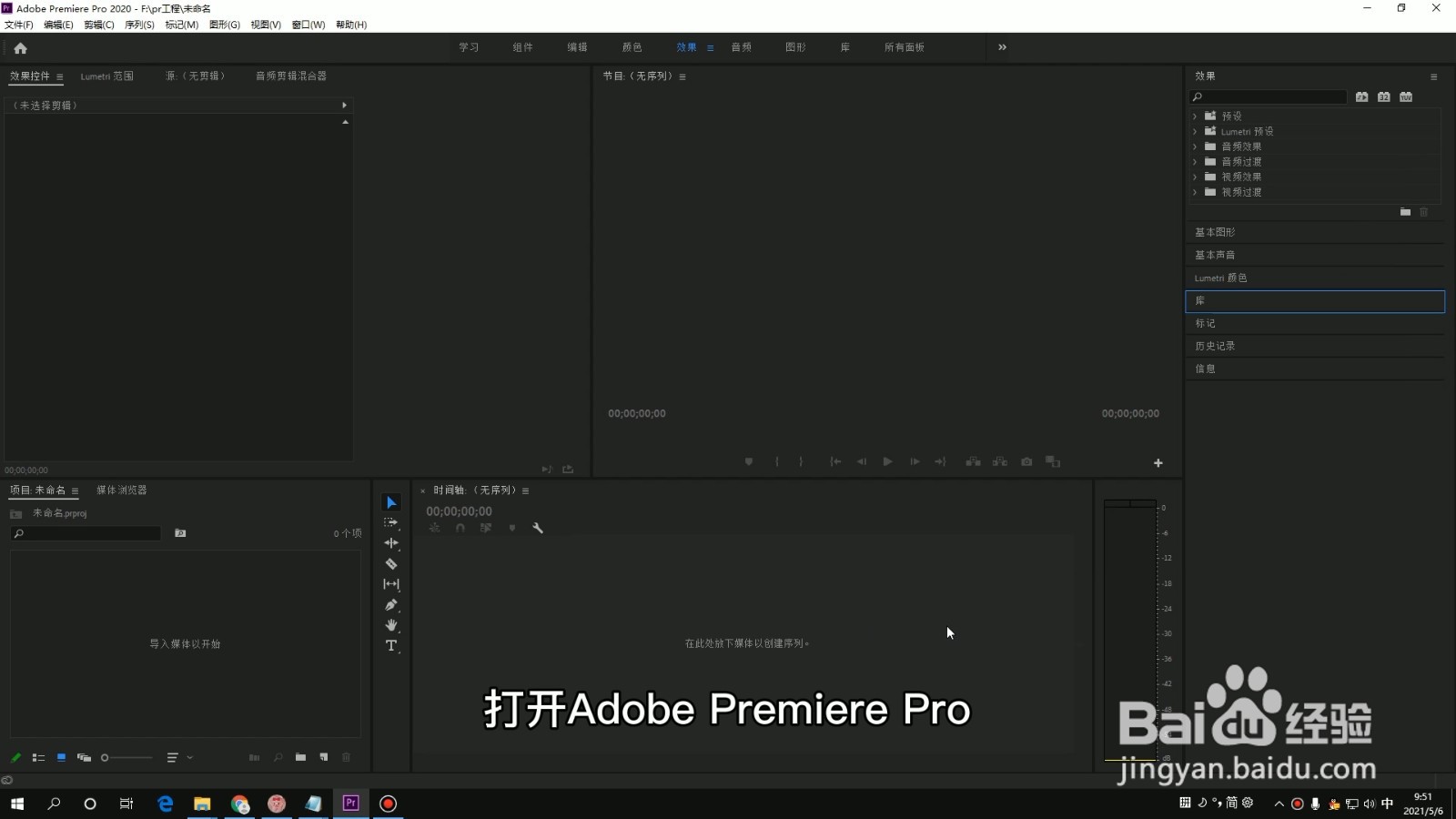Screen dimensions: 1456x819
Task: Click Play button in Program monitor
Action: coord(887,462)
